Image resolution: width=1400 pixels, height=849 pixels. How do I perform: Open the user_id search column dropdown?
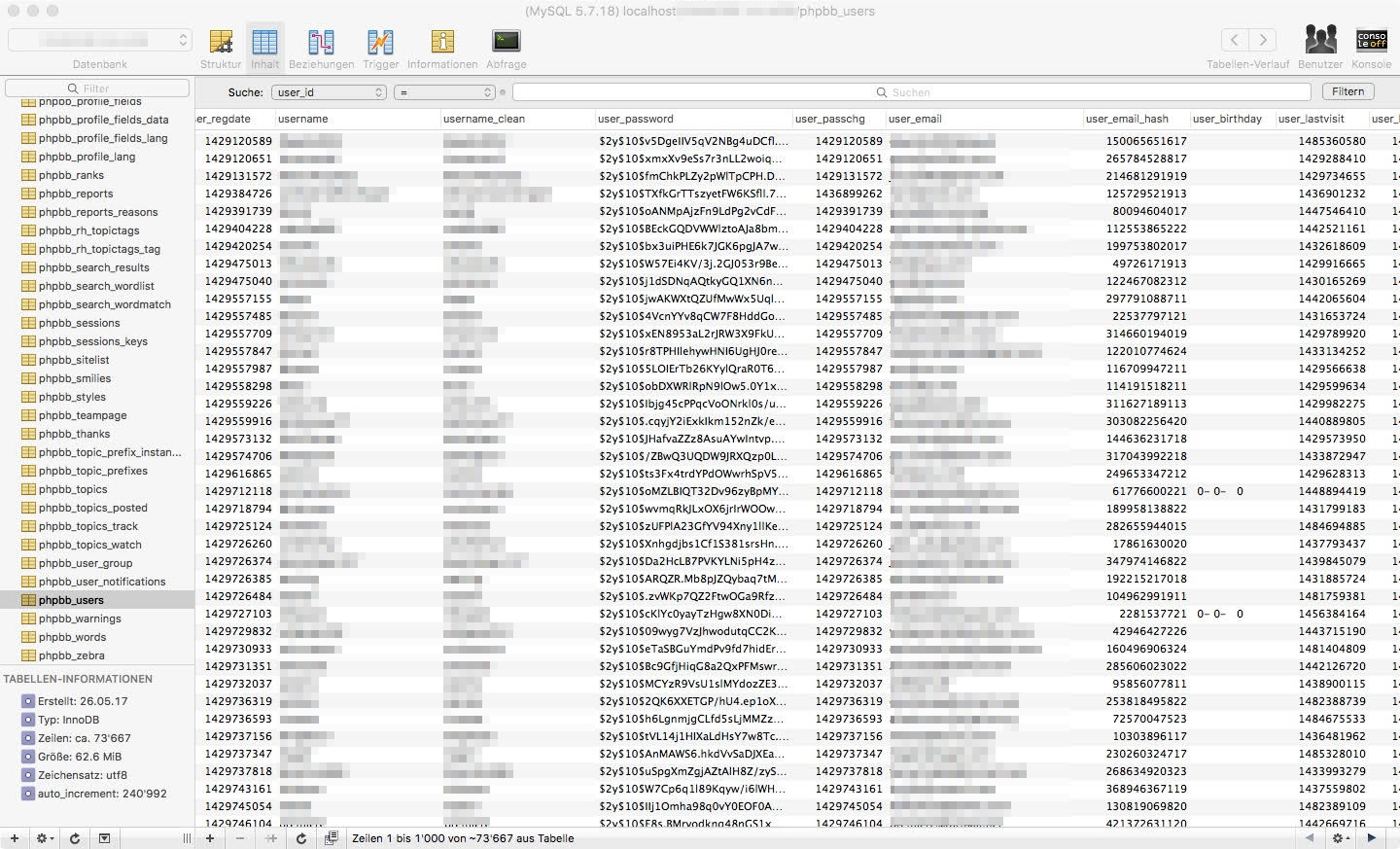coord(328,91)
